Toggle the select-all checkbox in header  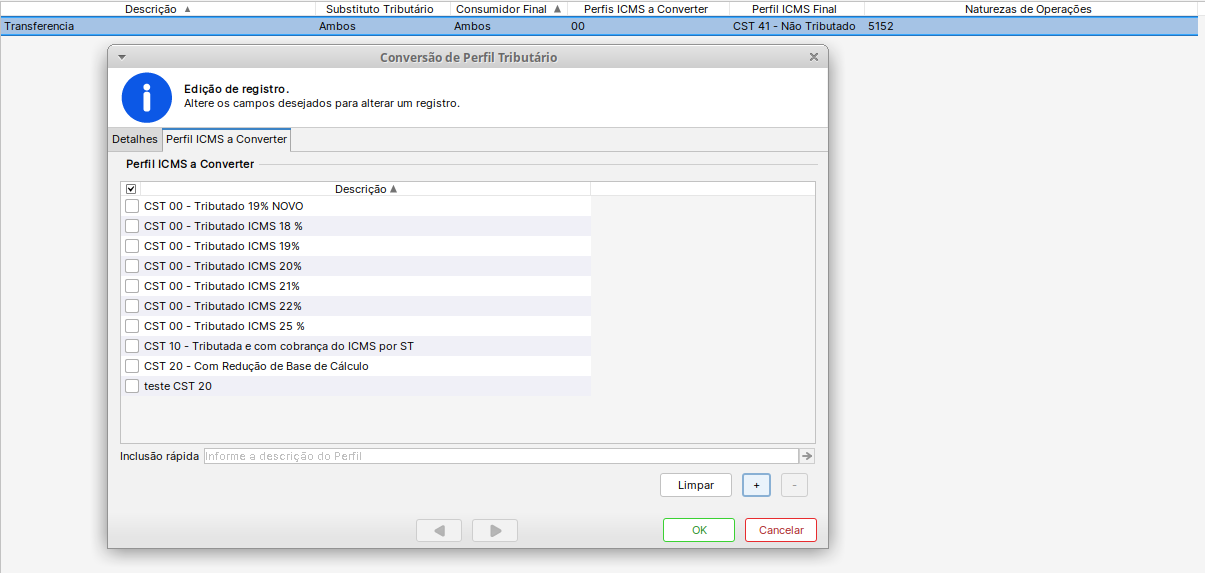point(131,189)
